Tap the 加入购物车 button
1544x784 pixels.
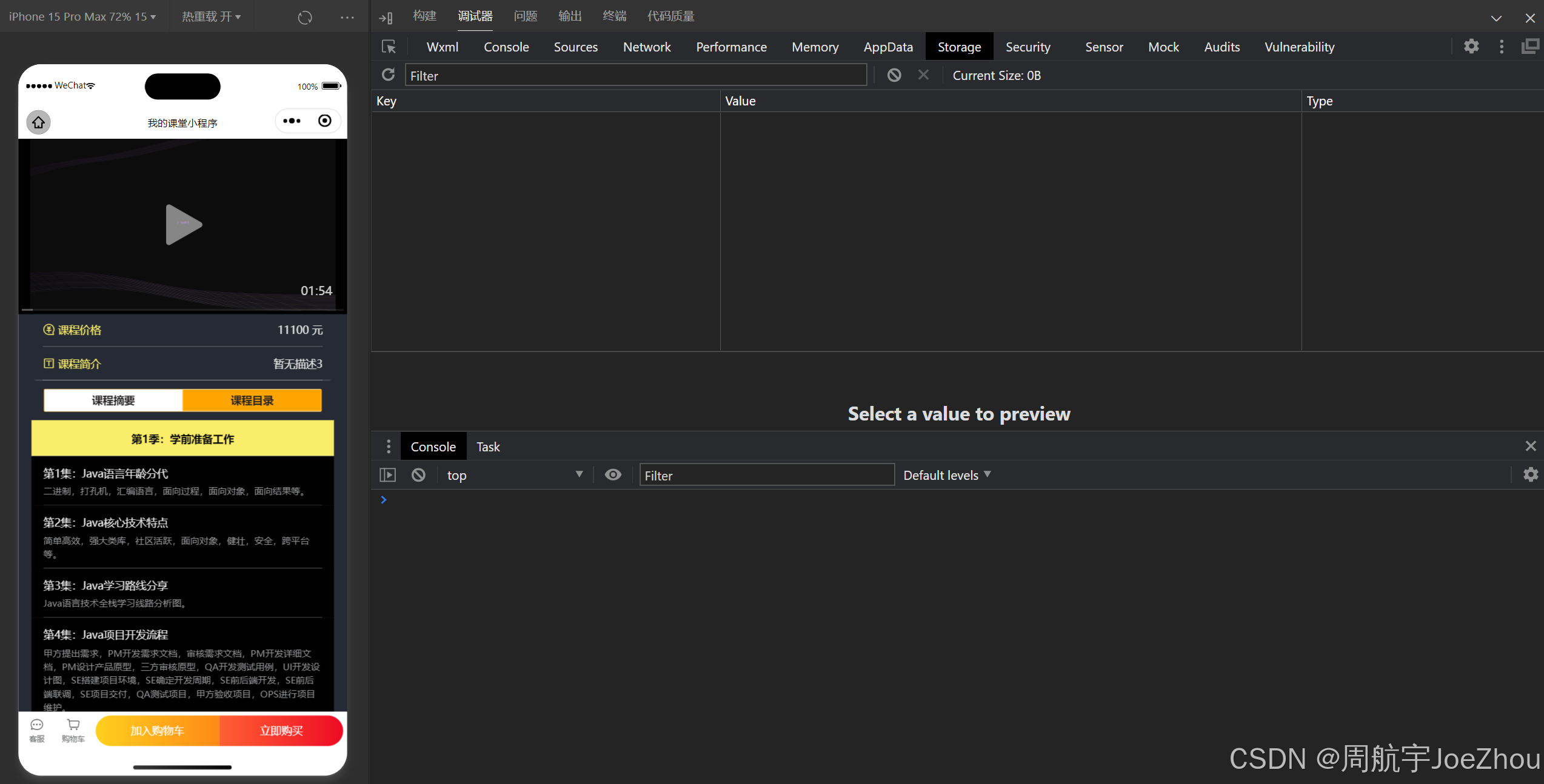[x=158, y=731]
